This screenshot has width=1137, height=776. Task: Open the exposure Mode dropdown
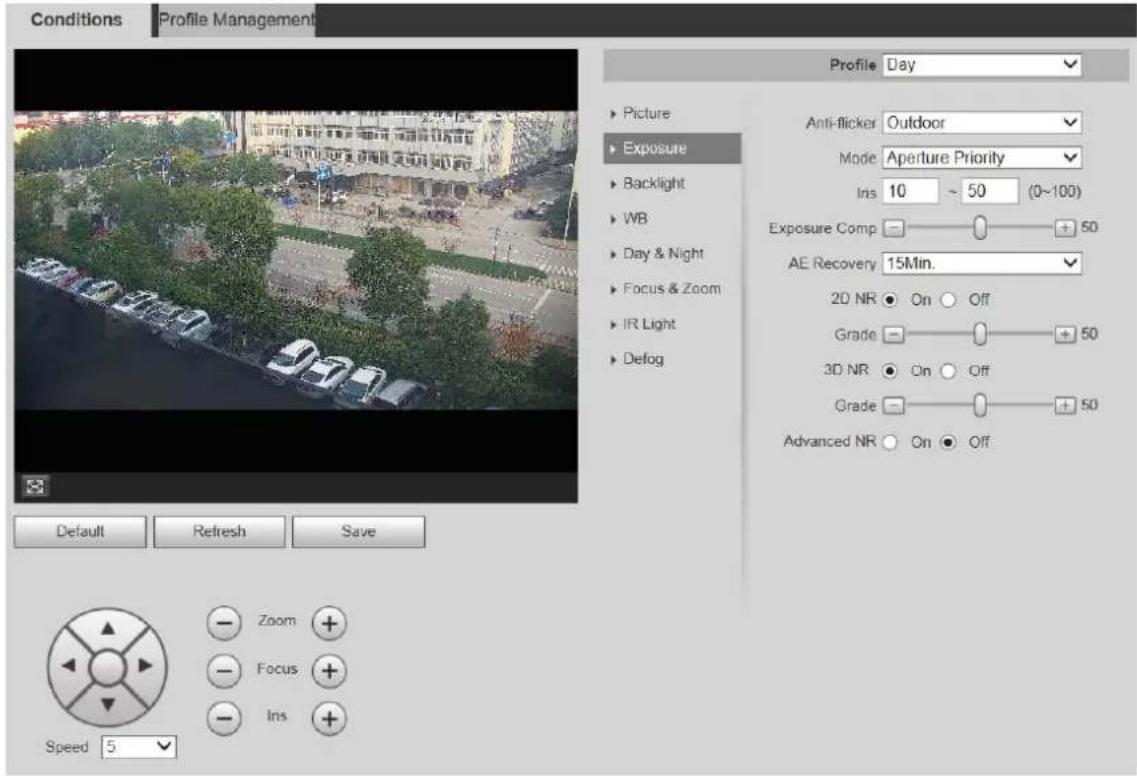point(982,157)
